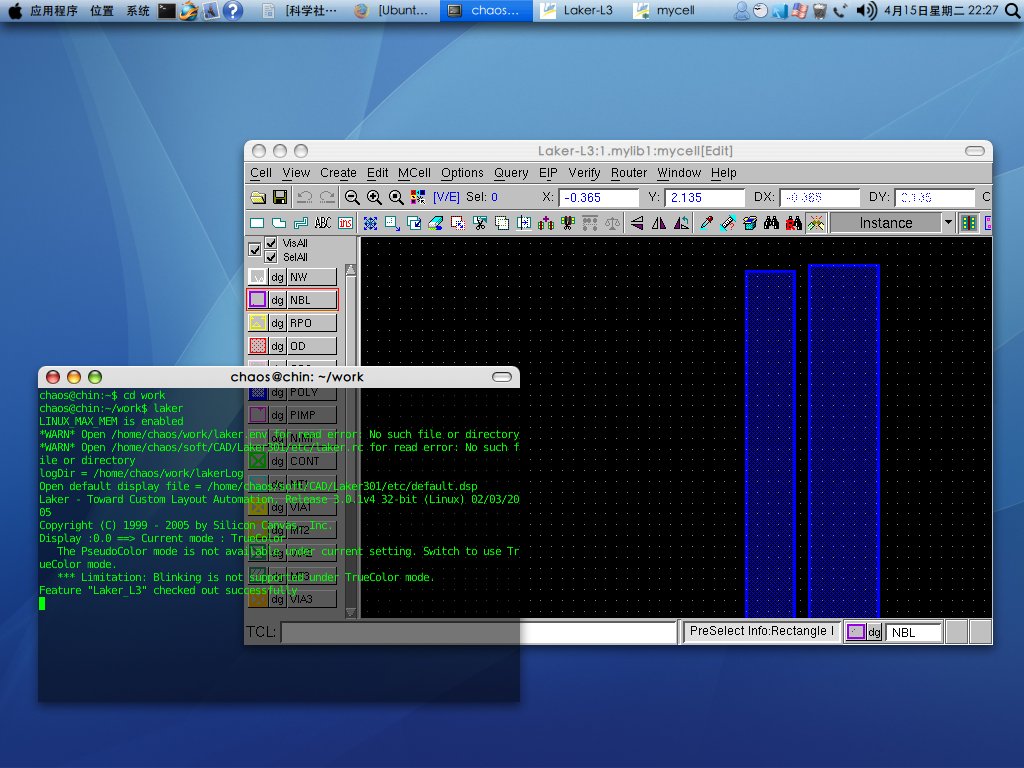Open the View menu
This screenshot has height=768, width=1024.
pyautogui.click(x=296, y=173)
